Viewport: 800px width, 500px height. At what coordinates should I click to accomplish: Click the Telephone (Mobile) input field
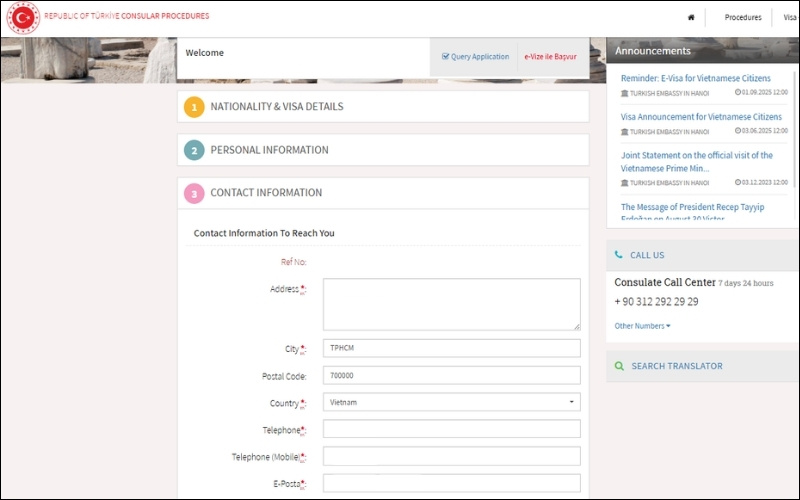coord(451,456)
